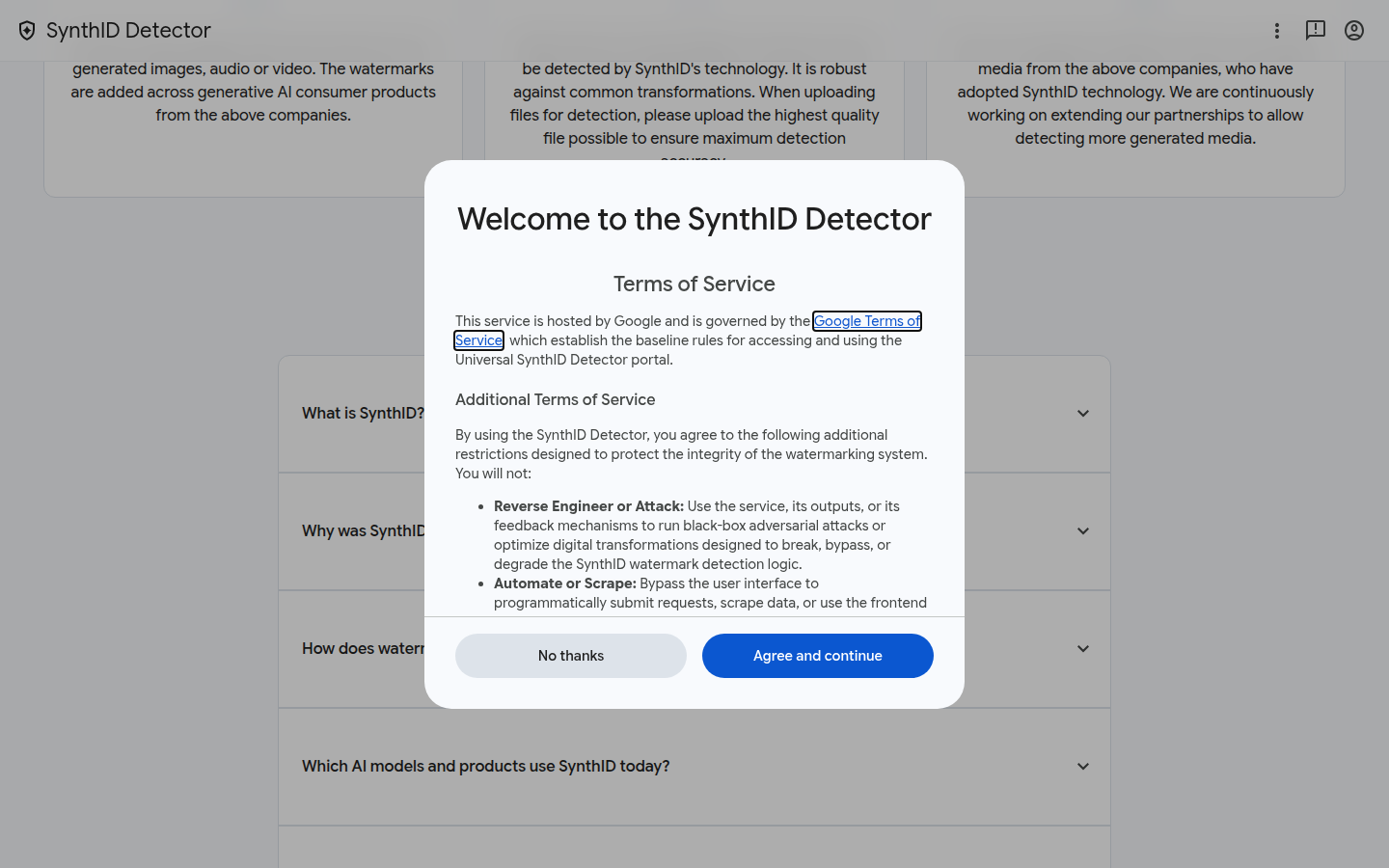Click the SynthID Detector title text
1389x868 pixels.
(128, 31)
